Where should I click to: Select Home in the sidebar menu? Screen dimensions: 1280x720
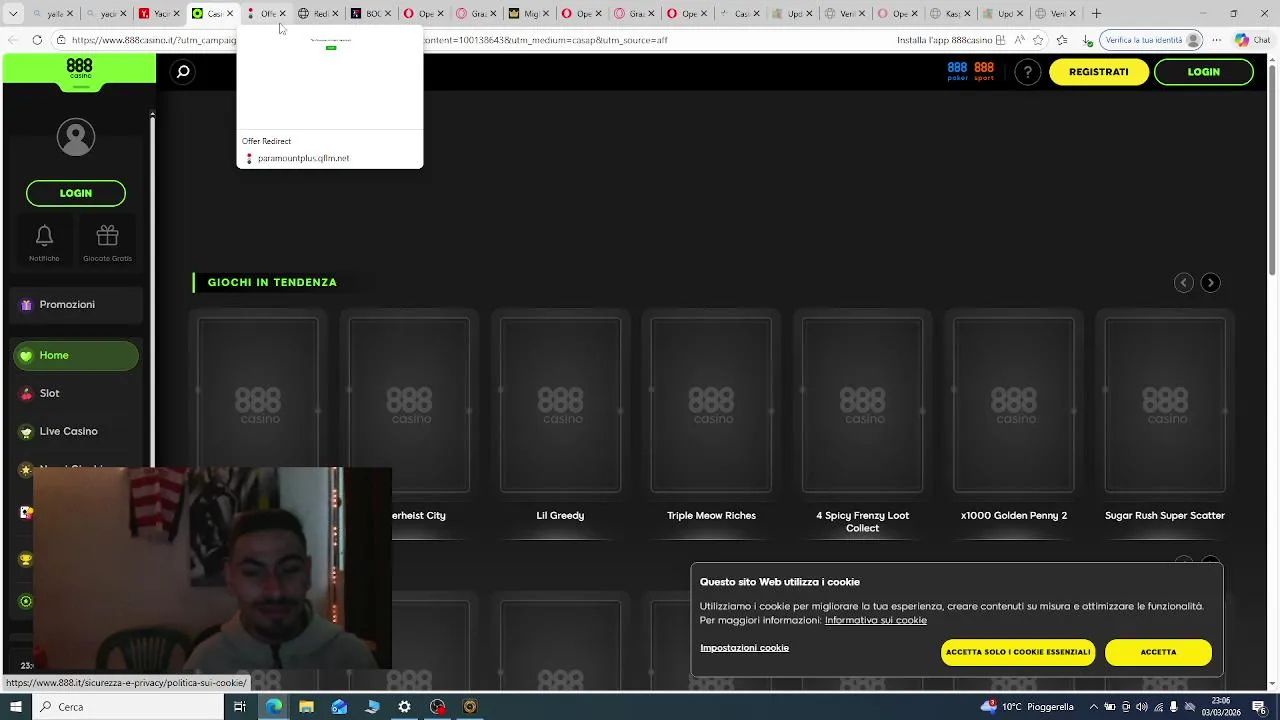(x=76, y=355)
